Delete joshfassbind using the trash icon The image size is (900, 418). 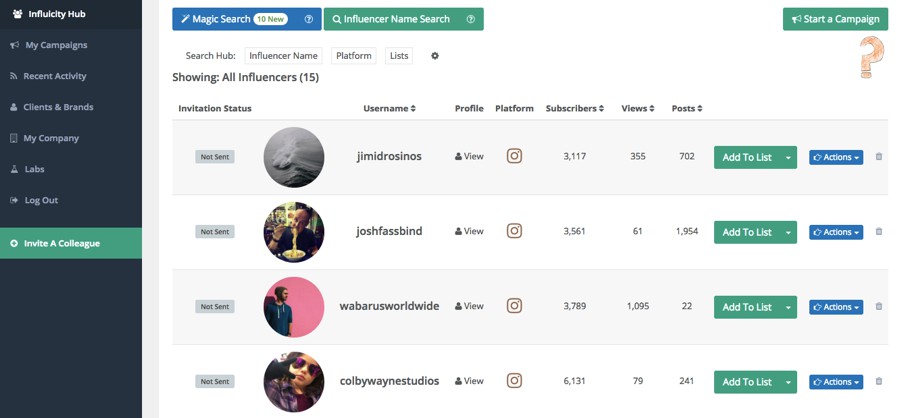pyautogui.click(x=879, y=231)
